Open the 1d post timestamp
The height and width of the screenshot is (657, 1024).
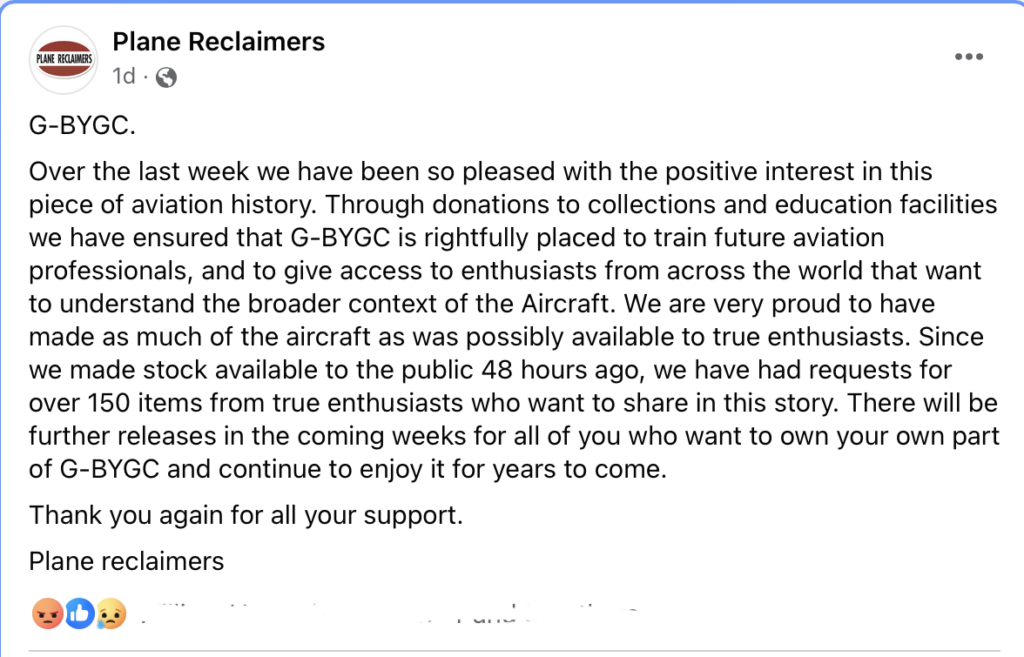pyautogui.click(x=123, y=76)
